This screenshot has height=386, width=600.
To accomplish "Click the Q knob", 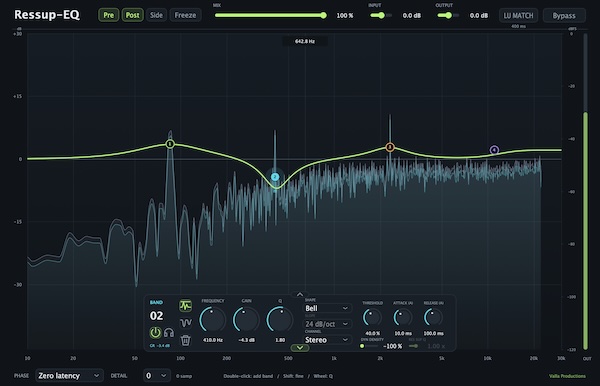I will [280, 319].
